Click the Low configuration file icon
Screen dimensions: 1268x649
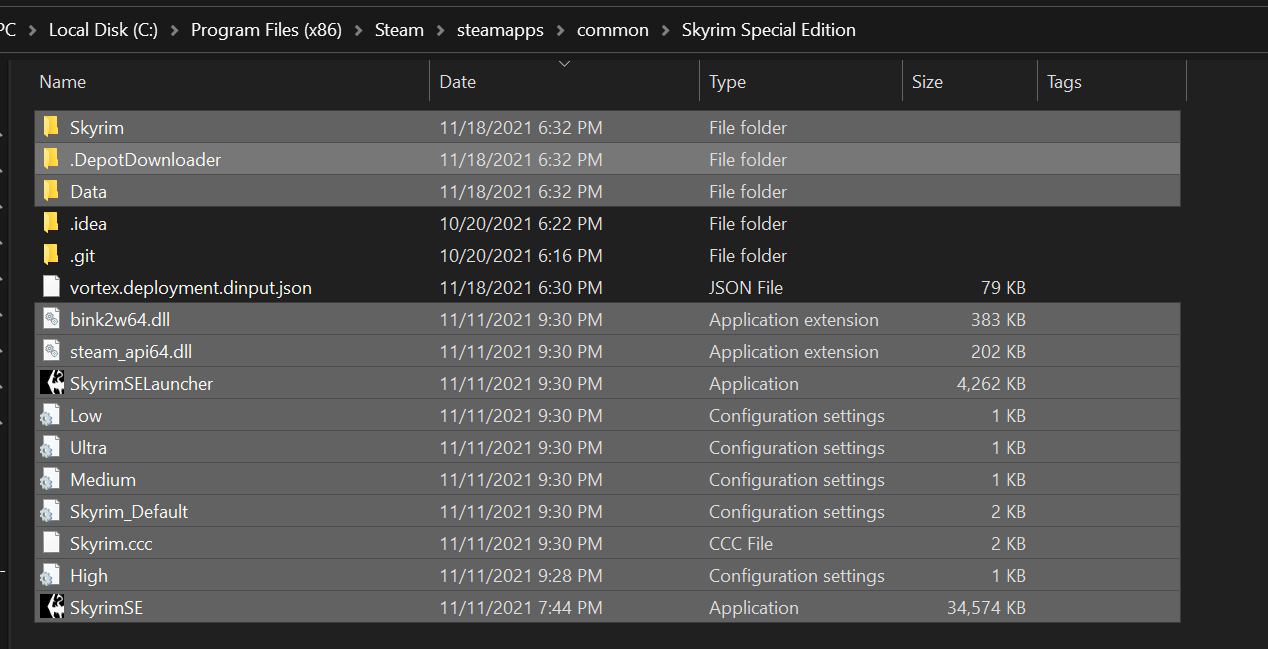click(50, 416)
